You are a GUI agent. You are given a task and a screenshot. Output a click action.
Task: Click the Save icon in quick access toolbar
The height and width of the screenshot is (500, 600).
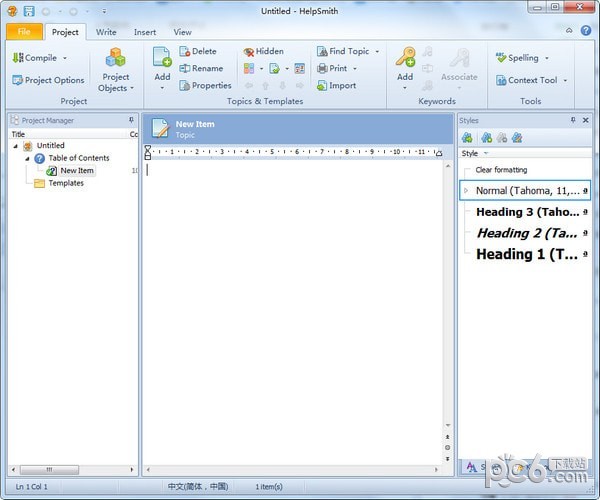29,11
